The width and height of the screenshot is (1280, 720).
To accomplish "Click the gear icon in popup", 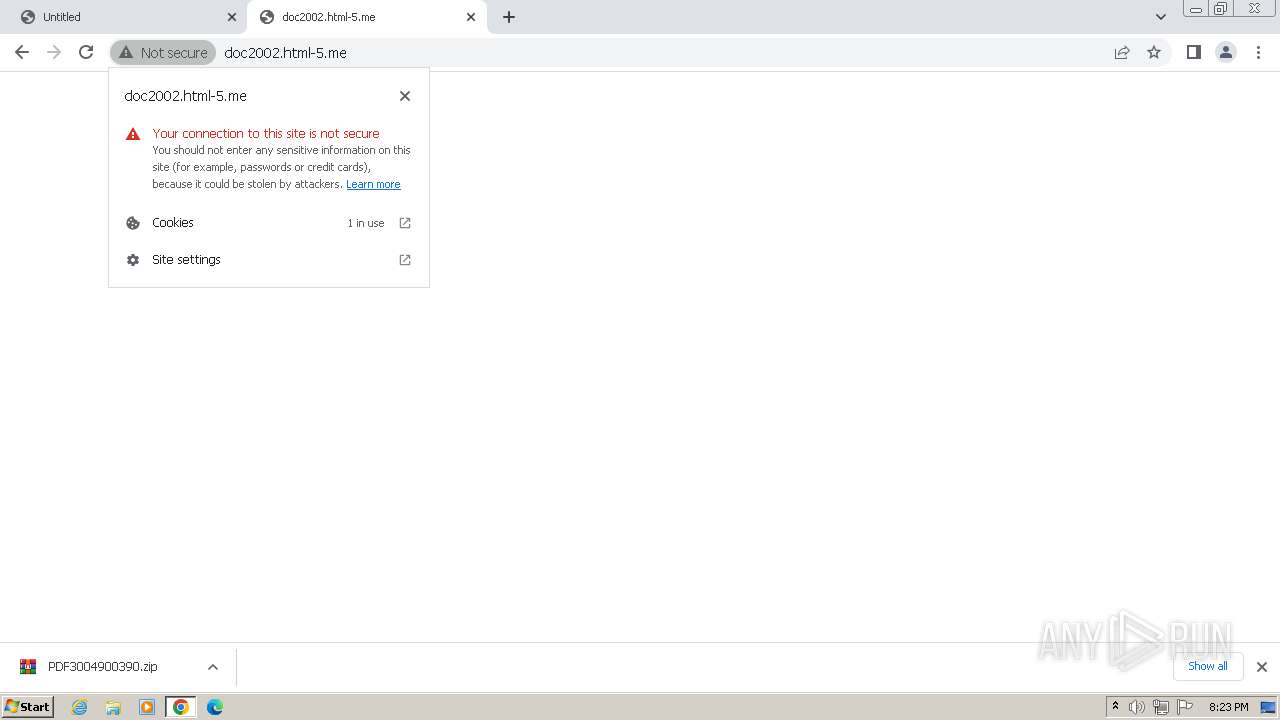I will click(x=132, y=260).
